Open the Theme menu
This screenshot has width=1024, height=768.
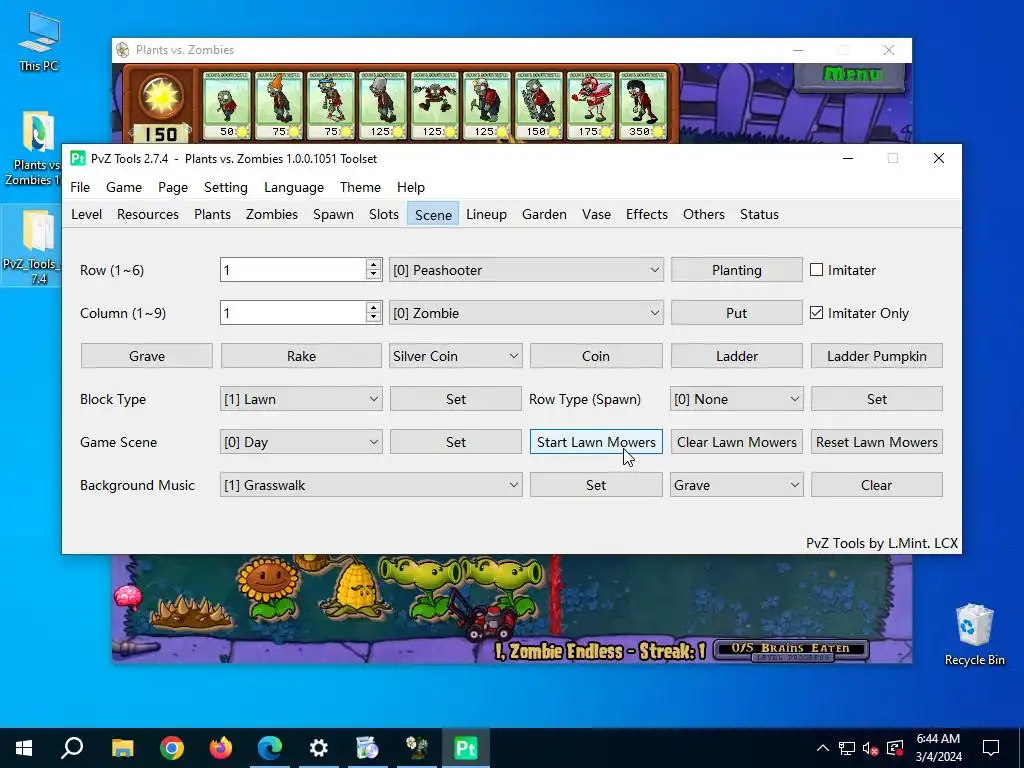[x=360, y=187]
